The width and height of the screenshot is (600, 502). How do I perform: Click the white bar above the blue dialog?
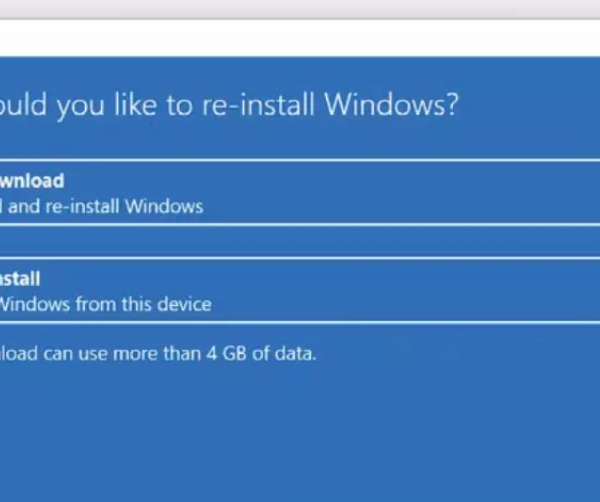click(300, 38)
